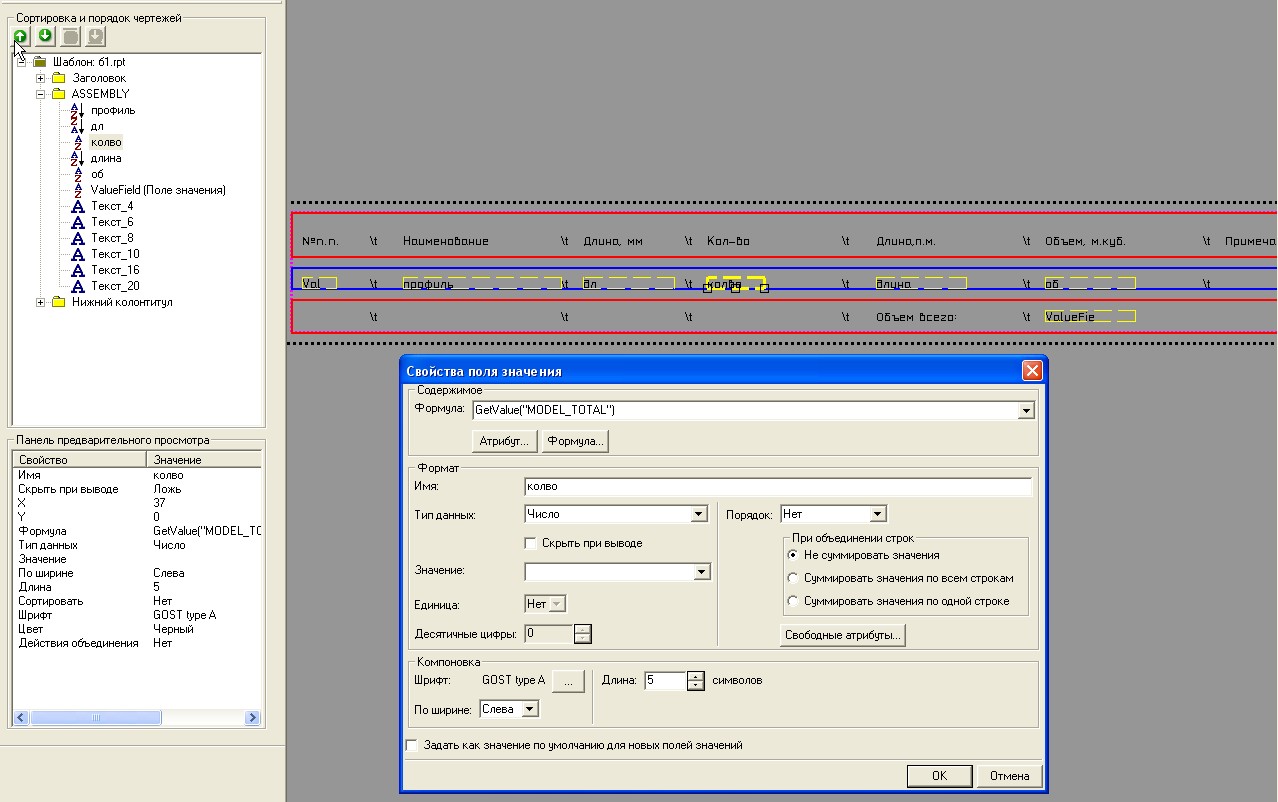Click the font browse '...' button
This screenshot has width=1278, height=802.
[x=568, y=681]
